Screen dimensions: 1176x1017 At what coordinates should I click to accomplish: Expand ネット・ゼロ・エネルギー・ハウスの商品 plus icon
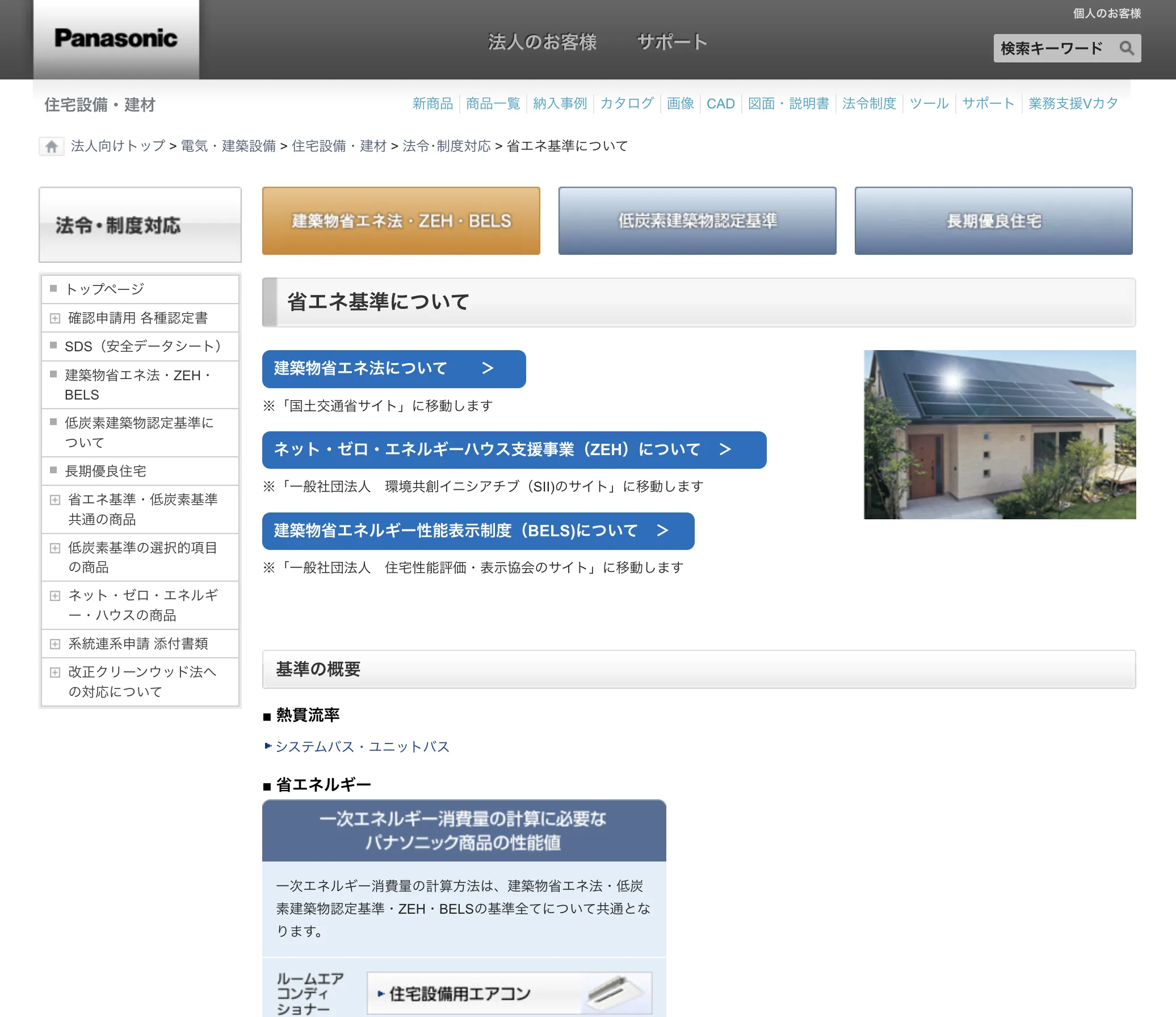tap(55, 596)
